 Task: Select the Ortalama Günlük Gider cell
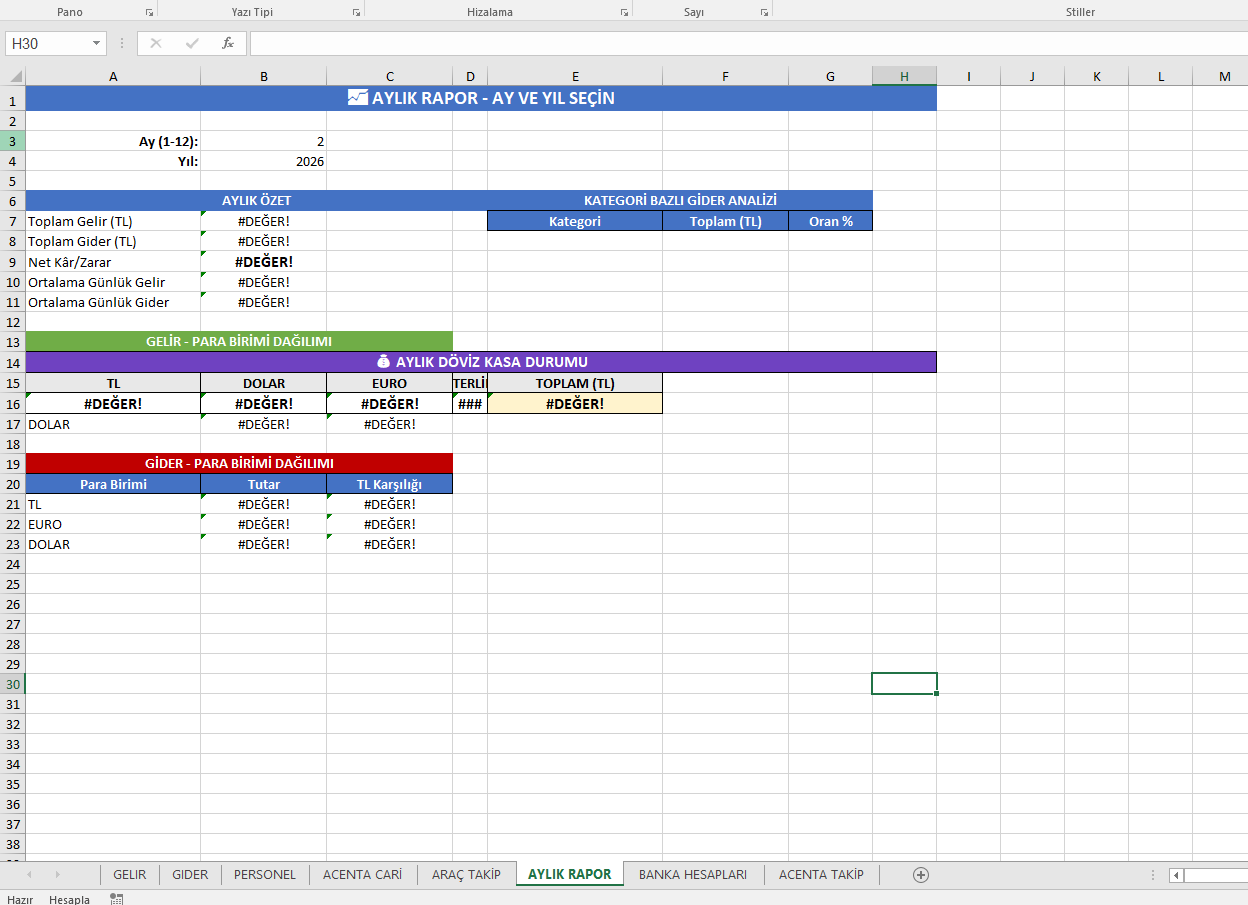coord(113,302)
